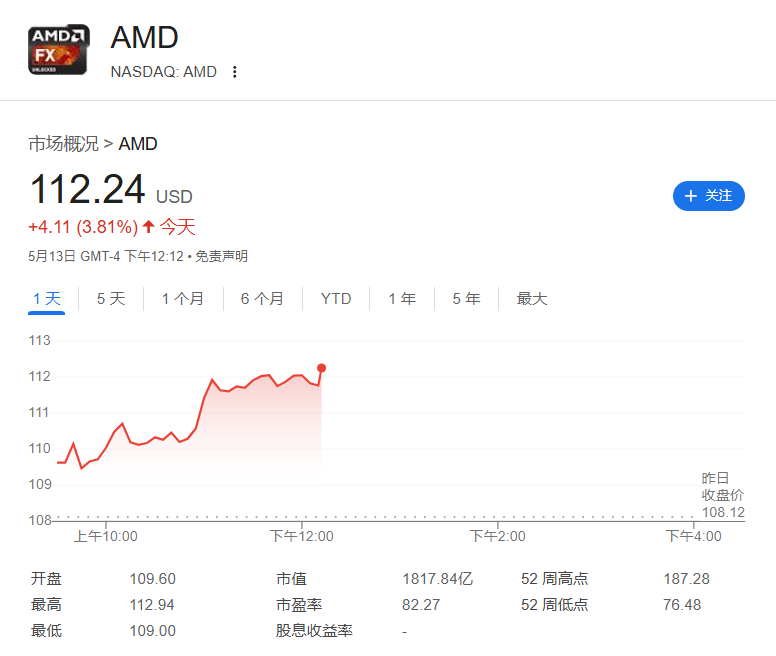
Task: Click the 市盈率 label in stats table
Action: click(299, 605)
